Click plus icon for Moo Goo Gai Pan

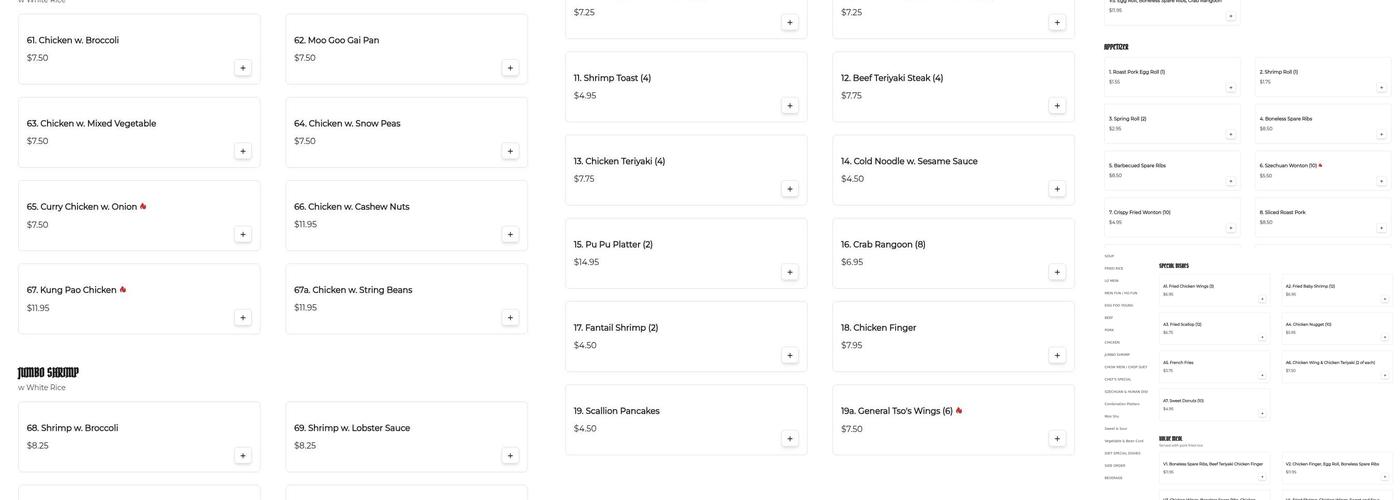pos(510,68)
